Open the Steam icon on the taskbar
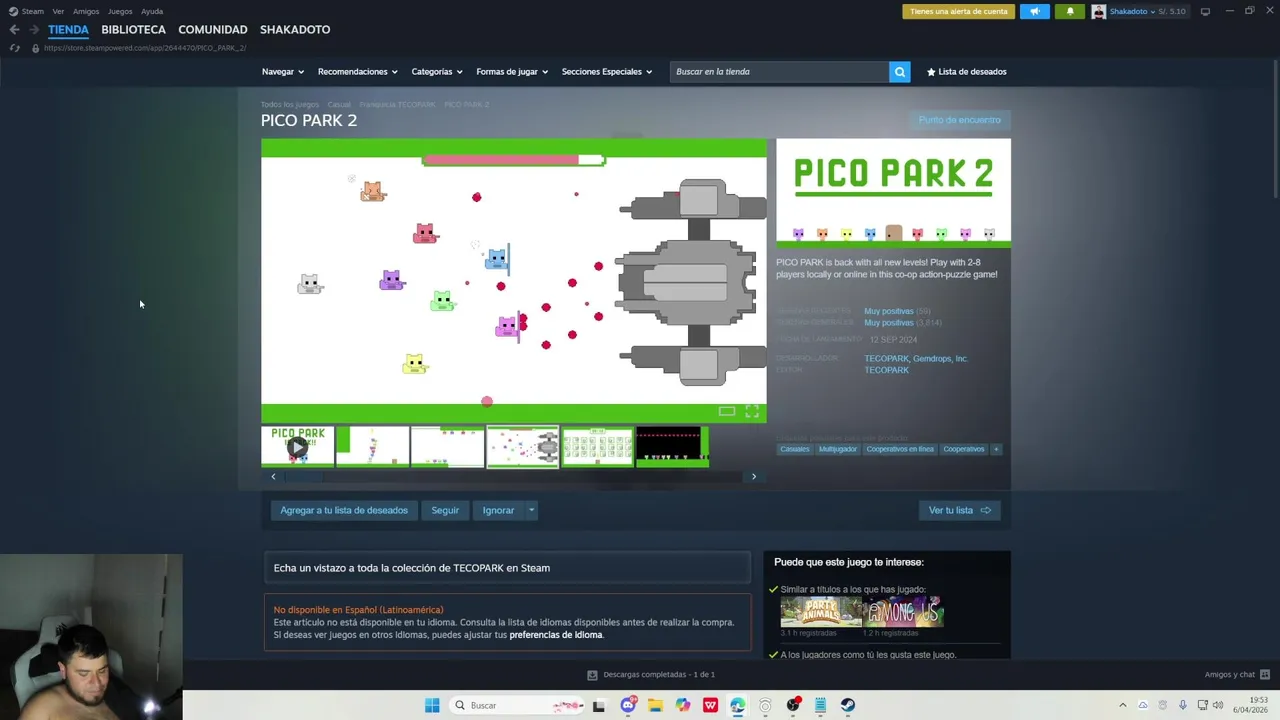The height and width of the screenshot is (720, 1280). click(848, 705)
